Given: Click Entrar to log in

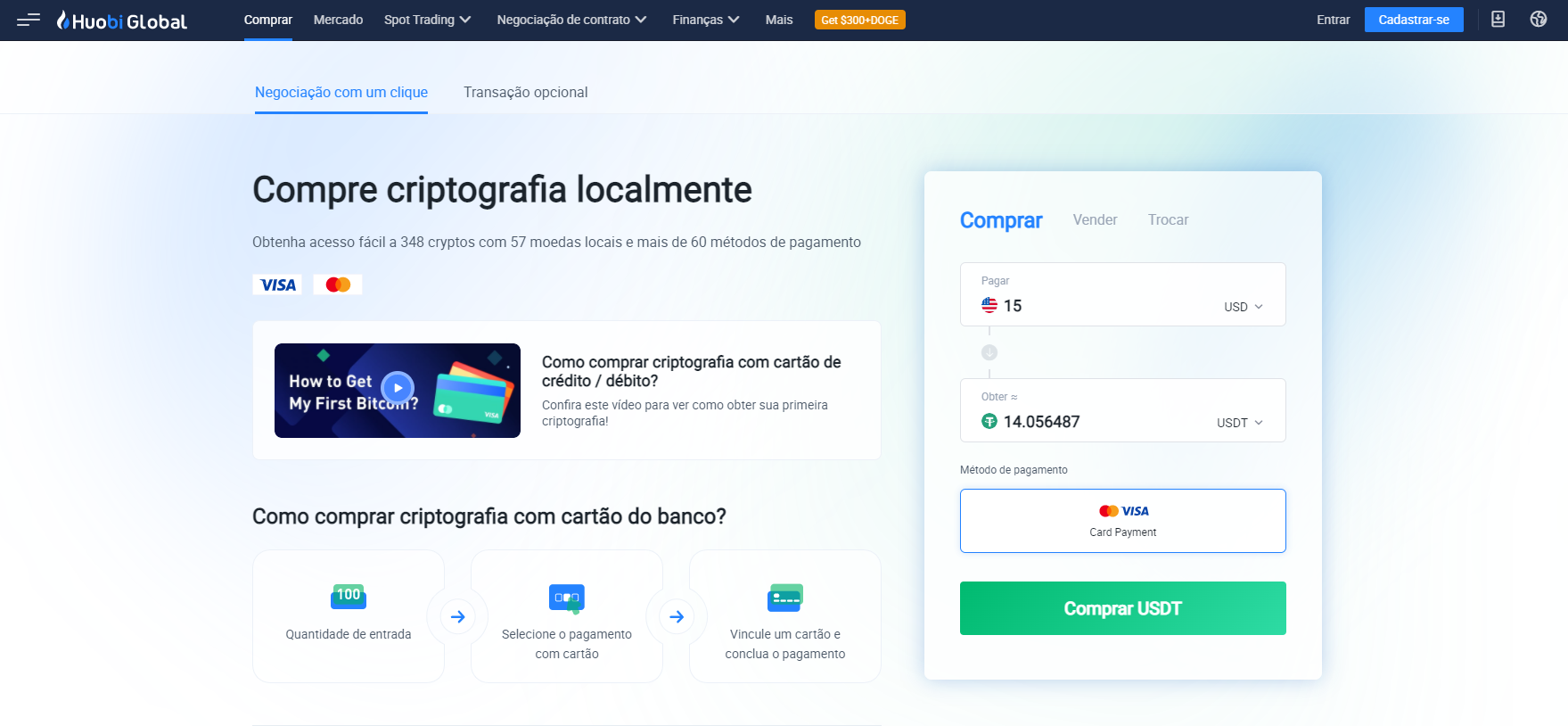Looking at the screenshot, I should click(x=1334, y=20).
